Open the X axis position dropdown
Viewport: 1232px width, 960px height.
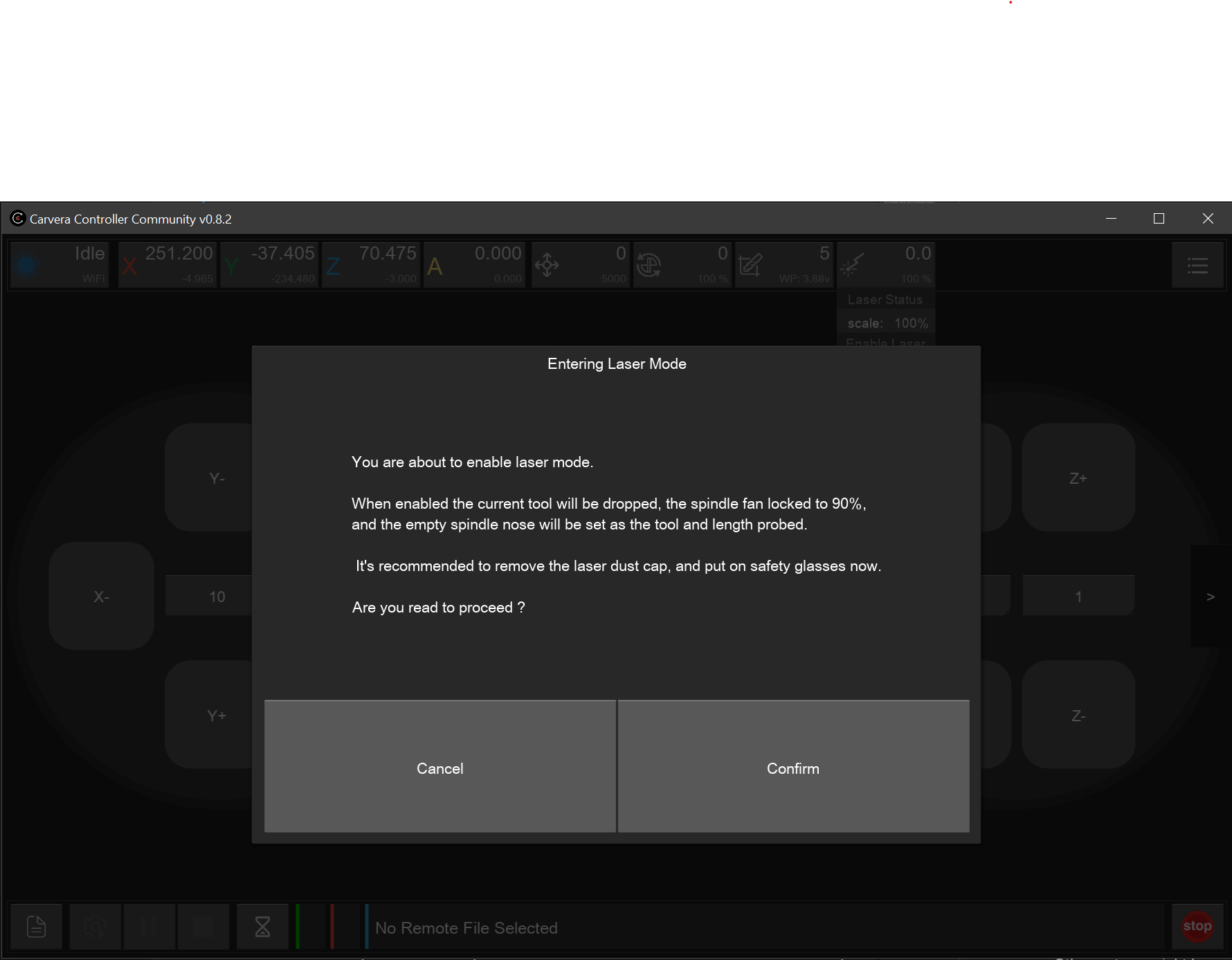tap(167, 265)
